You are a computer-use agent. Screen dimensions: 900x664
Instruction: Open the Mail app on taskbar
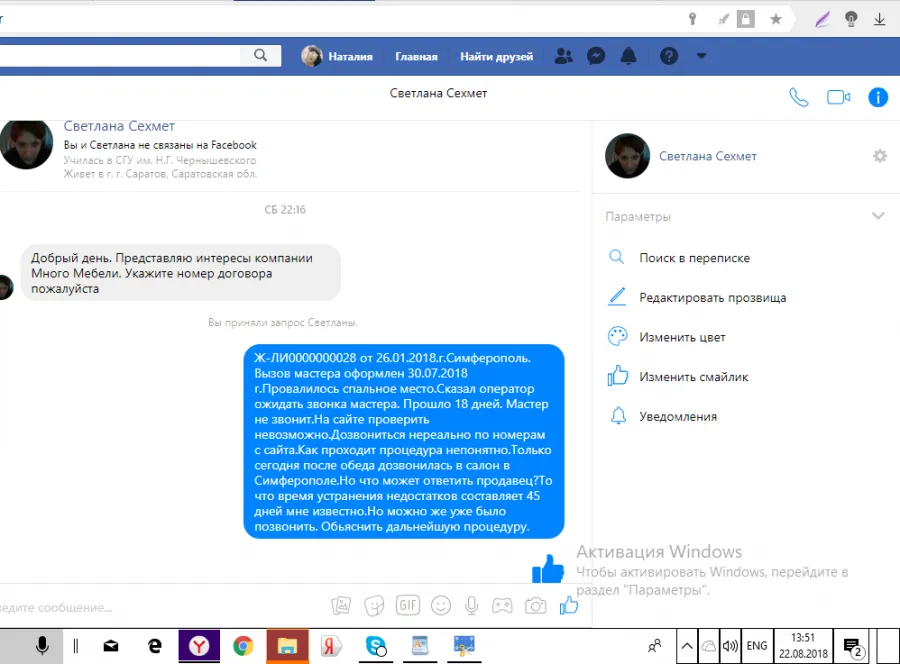tap(111, 646)
